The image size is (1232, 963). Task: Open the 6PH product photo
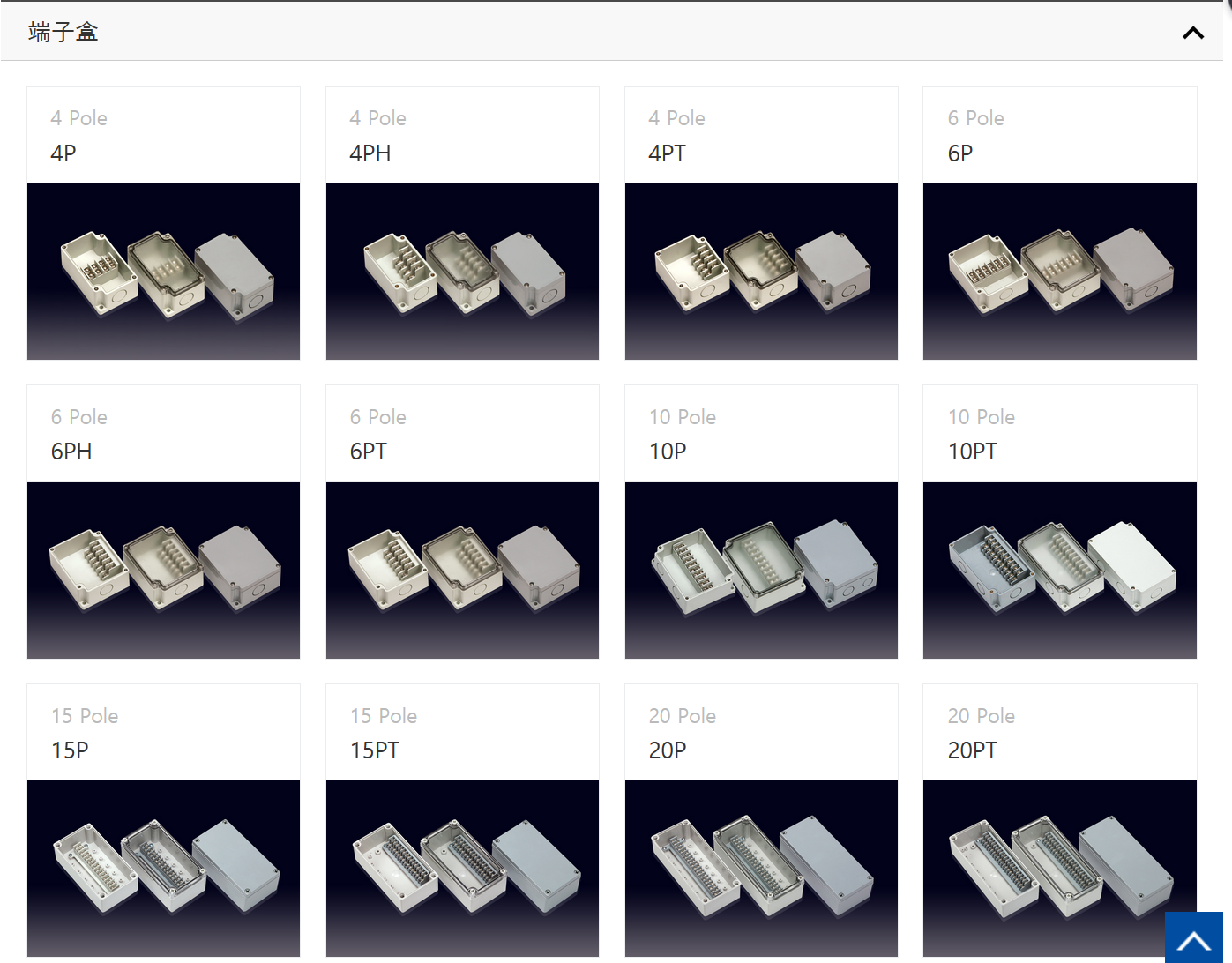click(163, 570)
